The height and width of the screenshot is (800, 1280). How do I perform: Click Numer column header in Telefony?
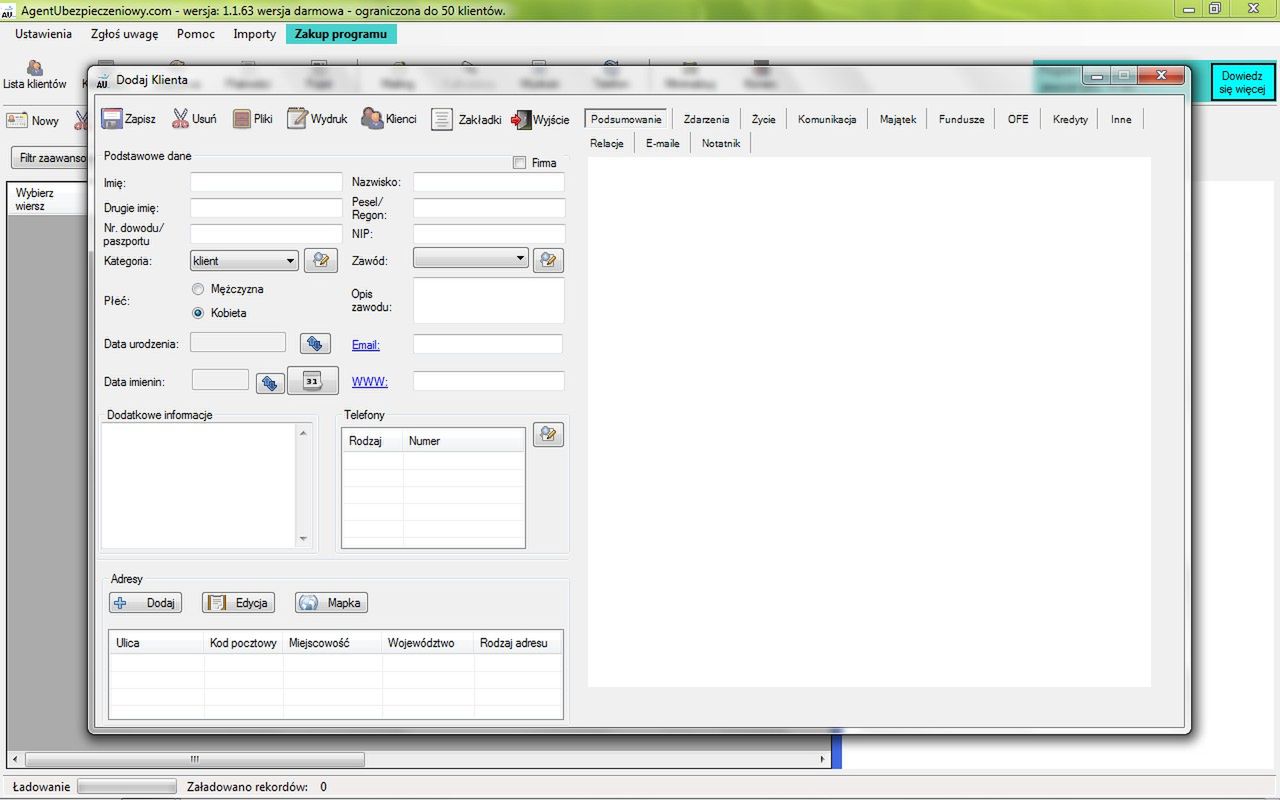(x=464, y=441)
